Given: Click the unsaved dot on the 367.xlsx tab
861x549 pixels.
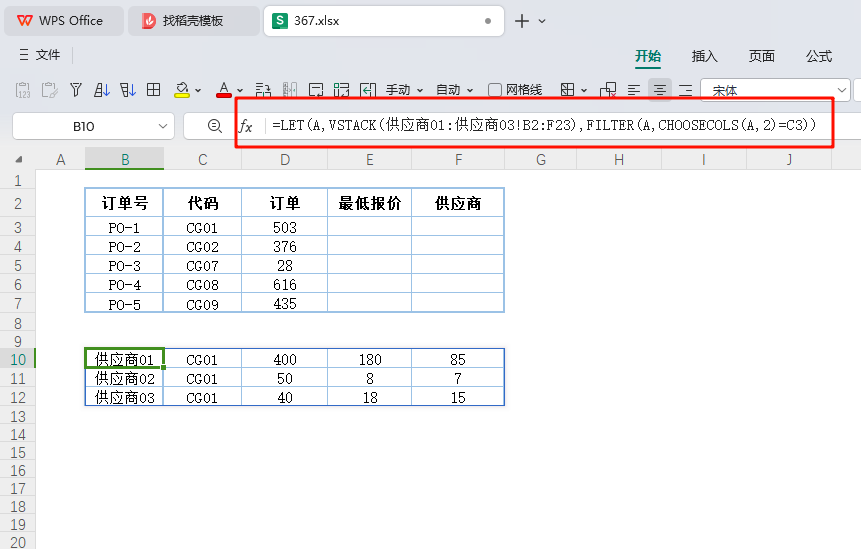Looking at the screenshot, I should (x=488, y=21).
